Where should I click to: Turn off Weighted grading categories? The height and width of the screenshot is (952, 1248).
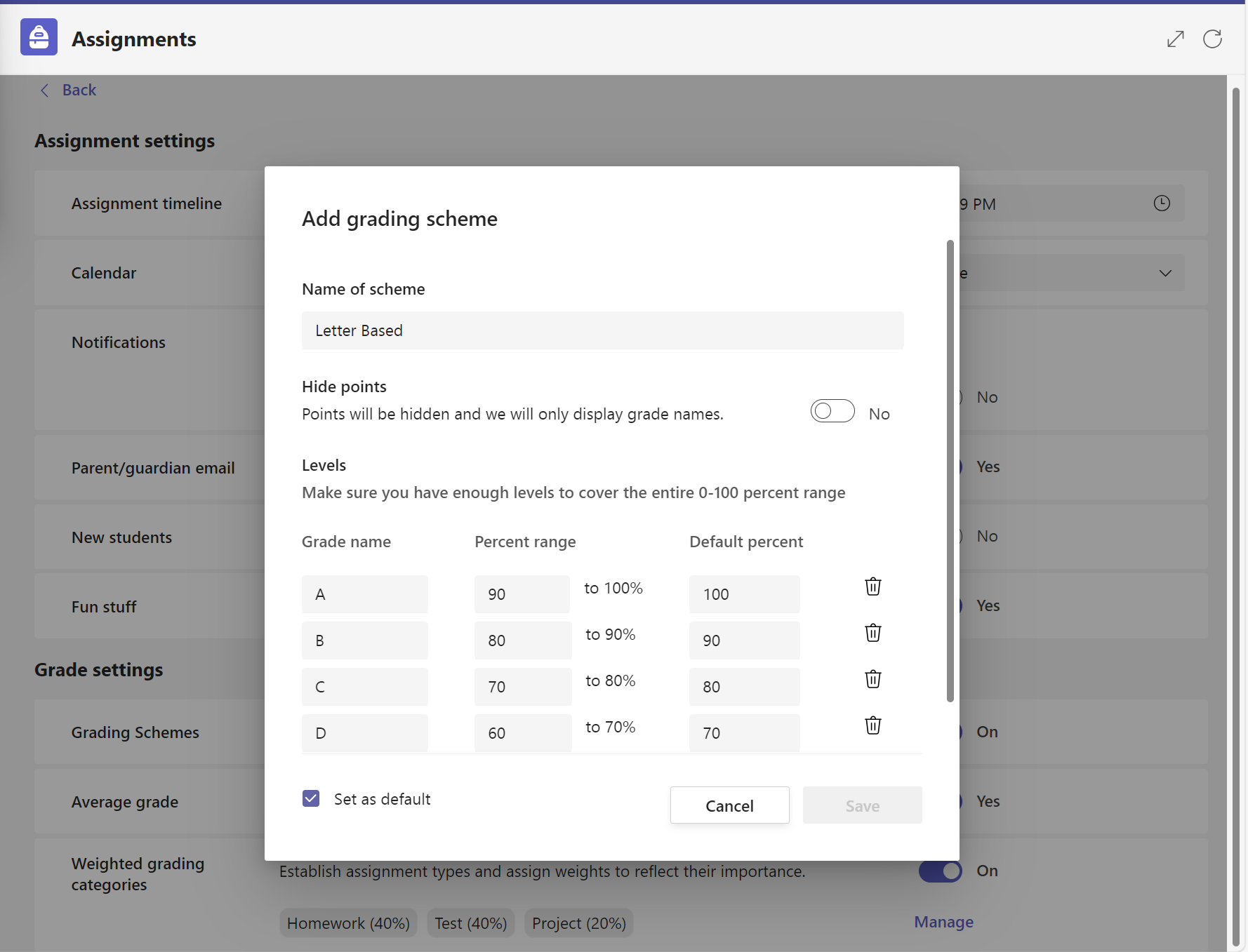coord(940,871)
